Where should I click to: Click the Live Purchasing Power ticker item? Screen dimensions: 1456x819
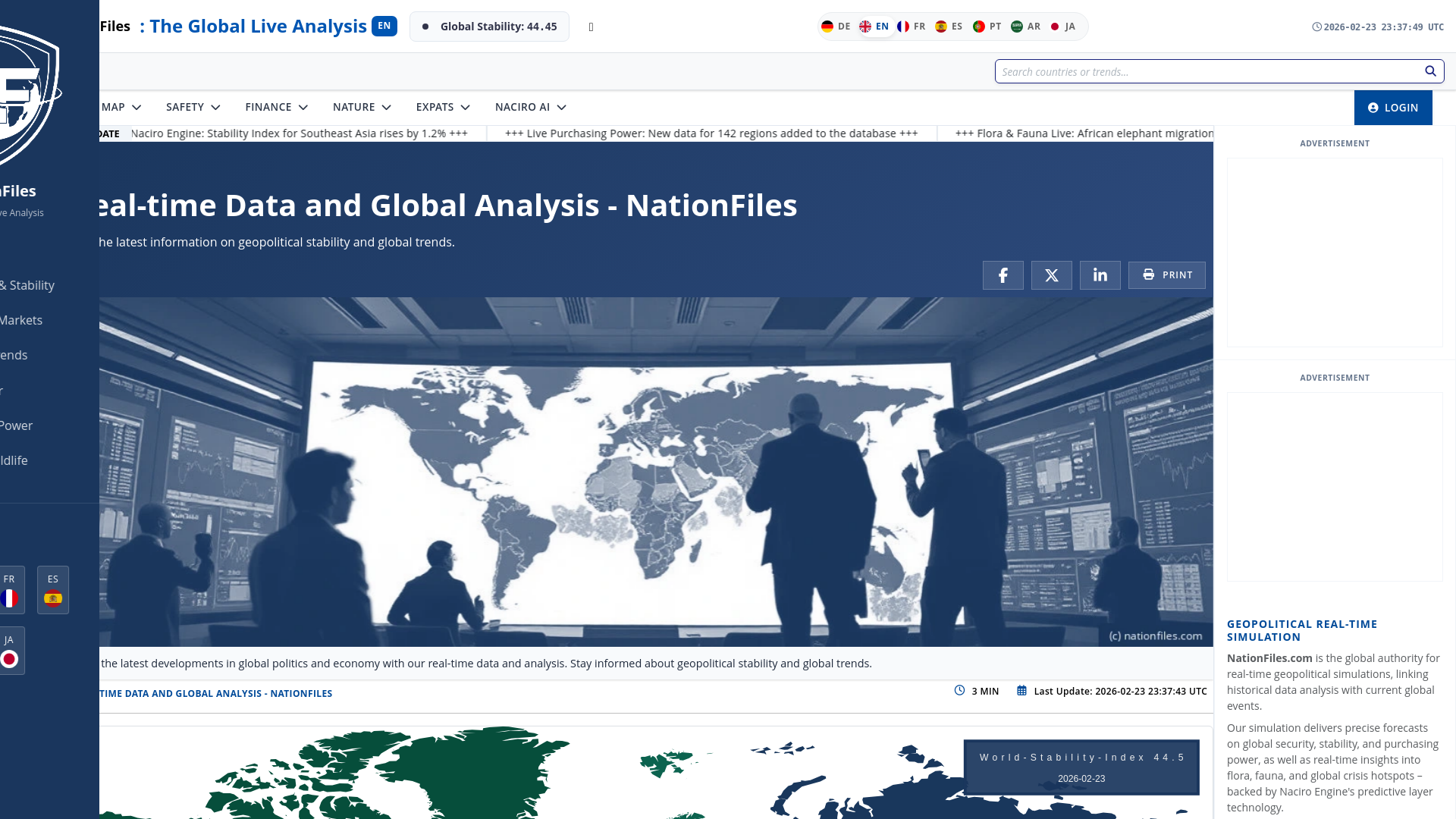tap(711, 133)
